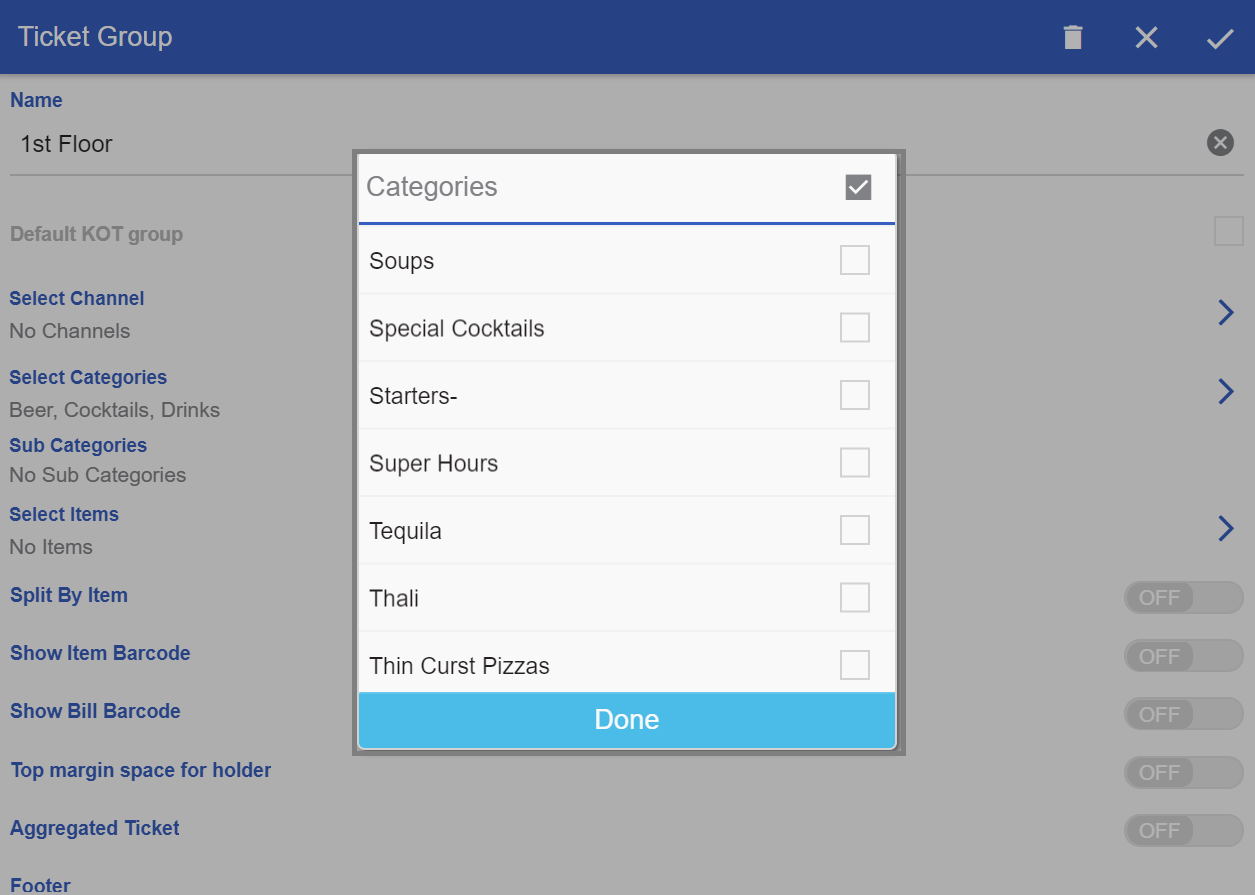1255x895 pixels.
Task: Turn on Split By Item toggle
Action: tap(1184, 598)
